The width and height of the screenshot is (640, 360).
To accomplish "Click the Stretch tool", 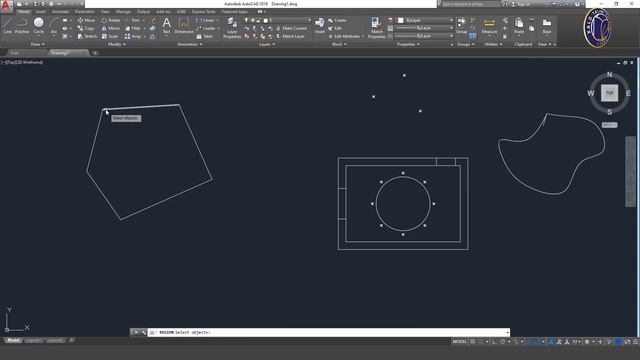I will click(87, 36).
